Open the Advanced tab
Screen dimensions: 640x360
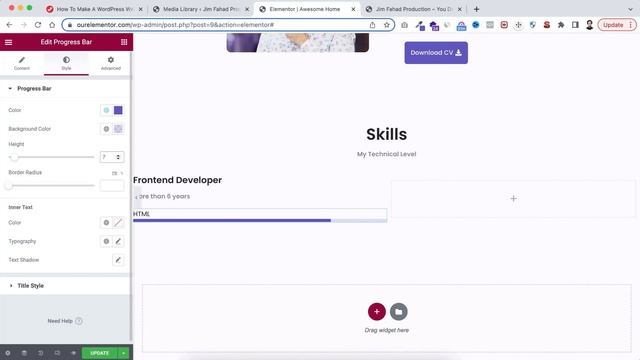tap(111, 63)
